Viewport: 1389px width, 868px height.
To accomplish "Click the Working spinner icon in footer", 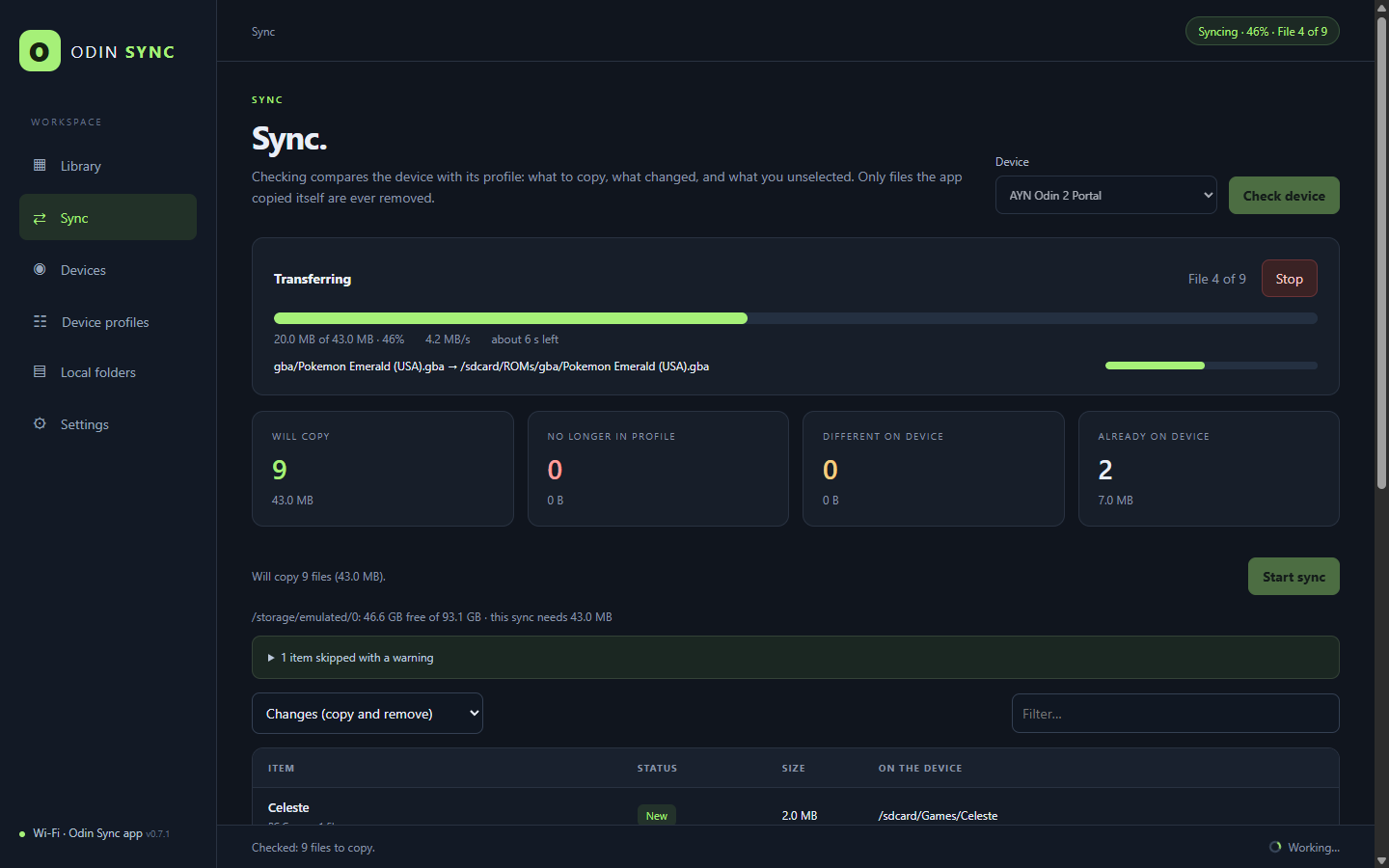I will (1275, 847).
